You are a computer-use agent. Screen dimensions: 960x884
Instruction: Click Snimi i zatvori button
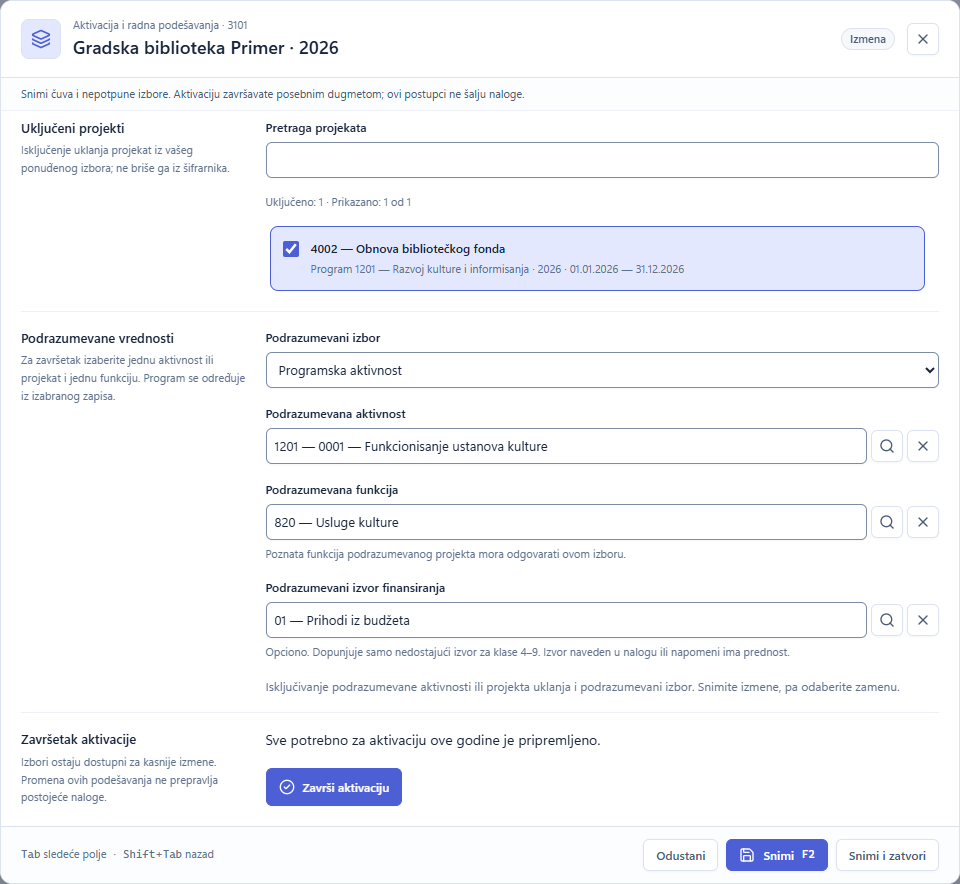[x=887, y=855]
